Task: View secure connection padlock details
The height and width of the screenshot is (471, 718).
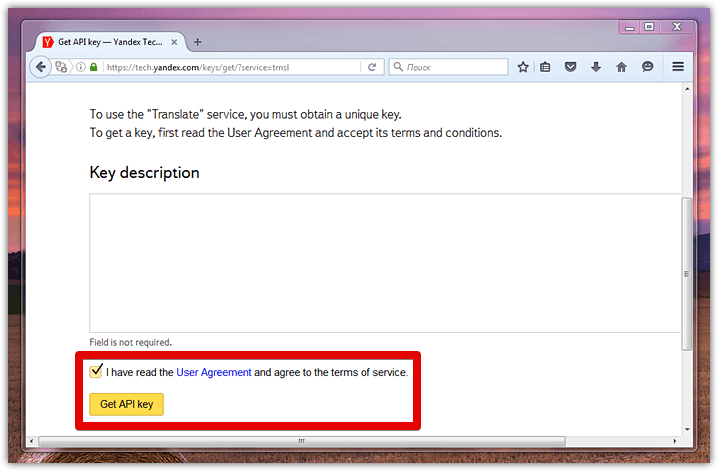Action: (93, 67)
